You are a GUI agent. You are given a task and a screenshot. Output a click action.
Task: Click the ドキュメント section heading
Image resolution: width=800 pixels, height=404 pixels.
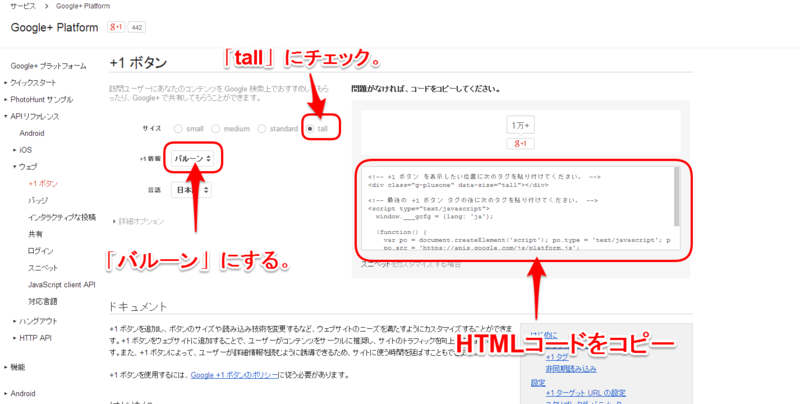pyautogui.click(x=138, y=307)
